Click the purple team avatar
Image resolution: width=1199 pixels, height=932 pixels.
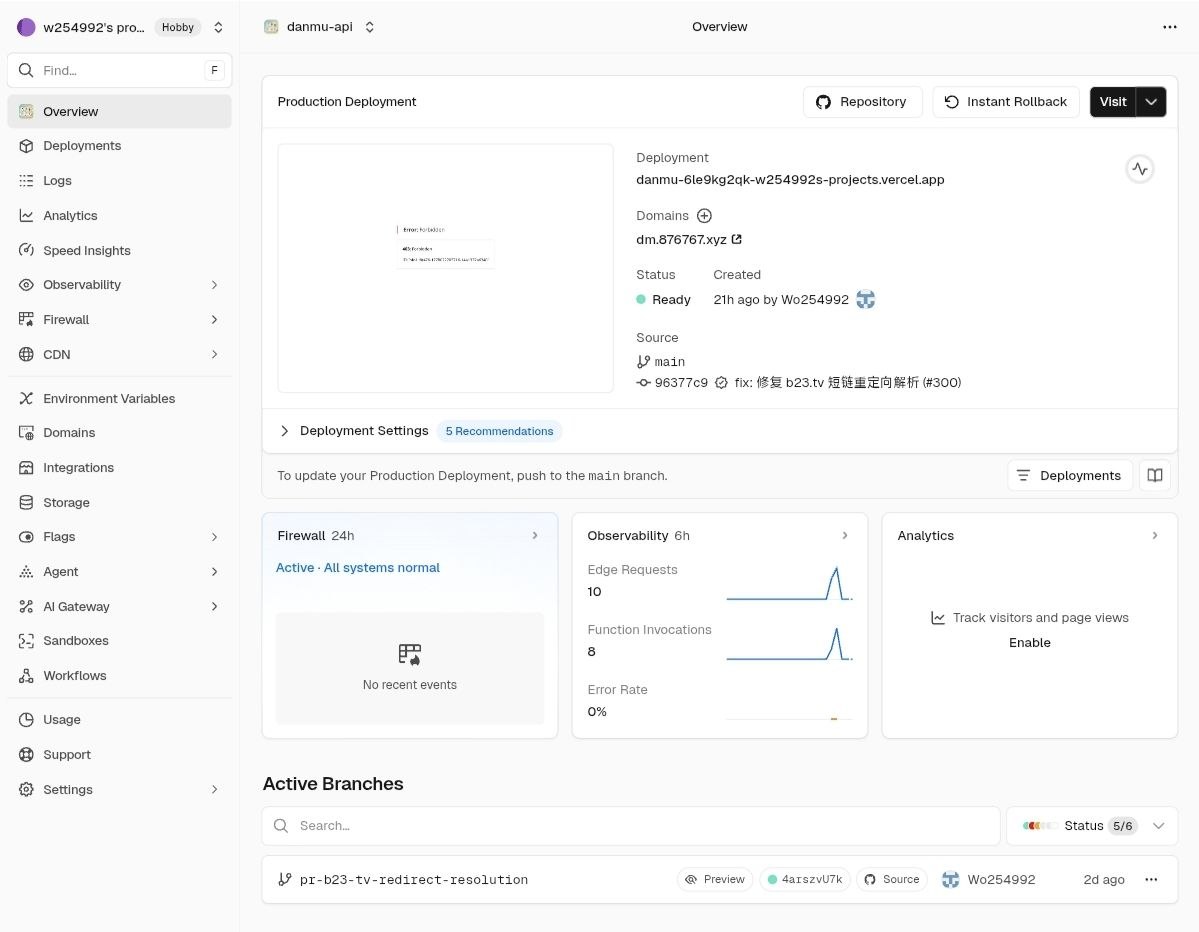pyautogui.click(x=26, y=28)
